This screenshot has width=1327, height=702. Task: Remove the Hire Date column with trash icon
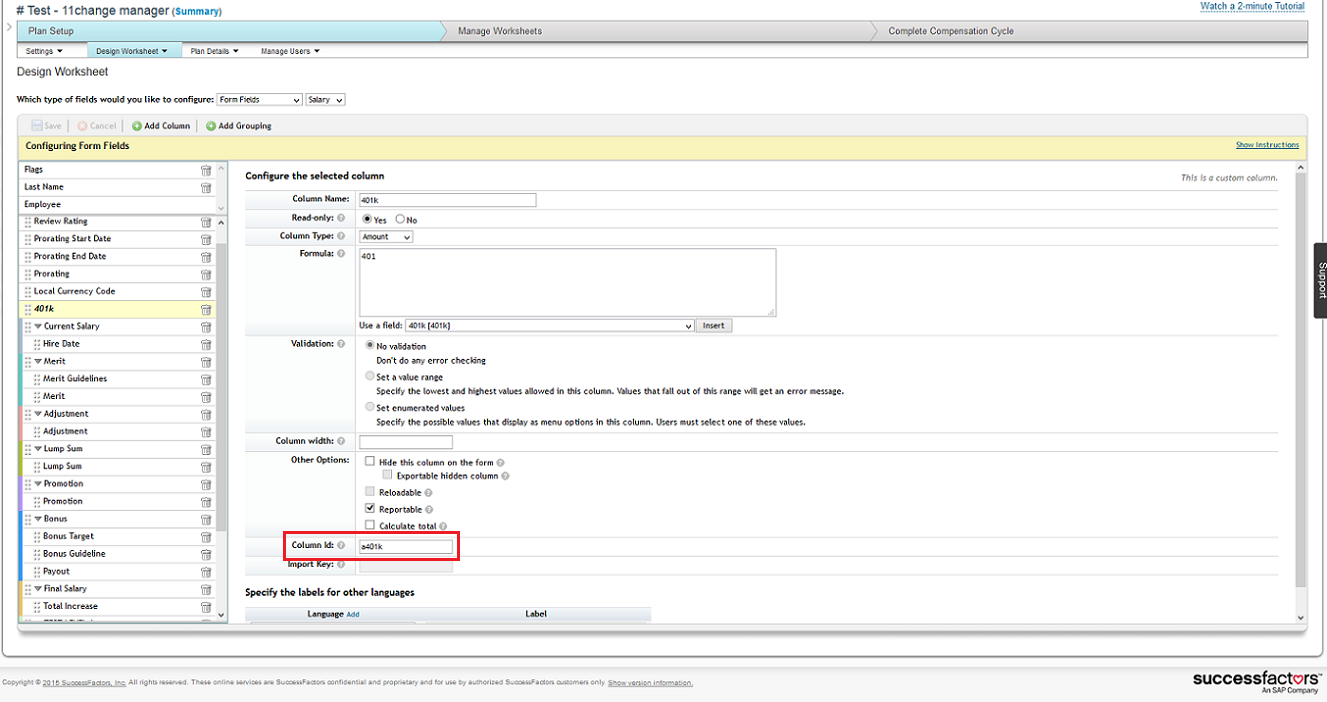coord(206,344)
